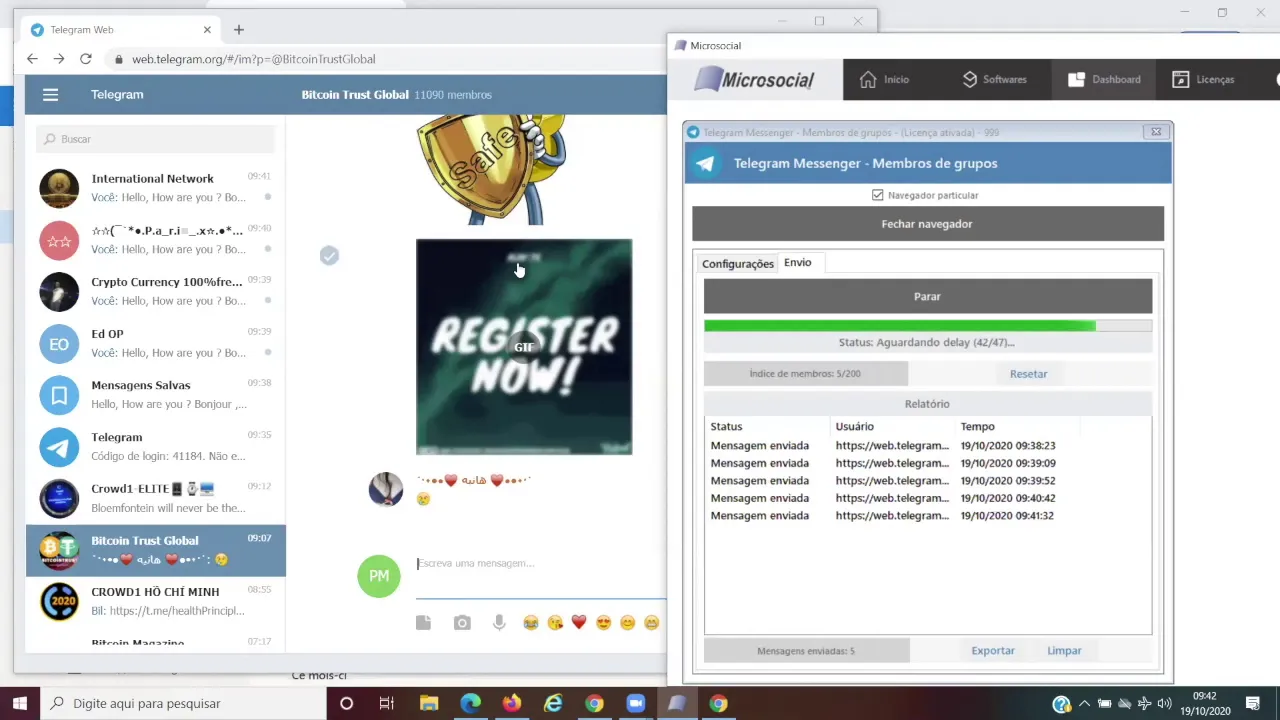Click the browser forward arrow
Screen dimensions: 1280x720
[x=59, y=59]
